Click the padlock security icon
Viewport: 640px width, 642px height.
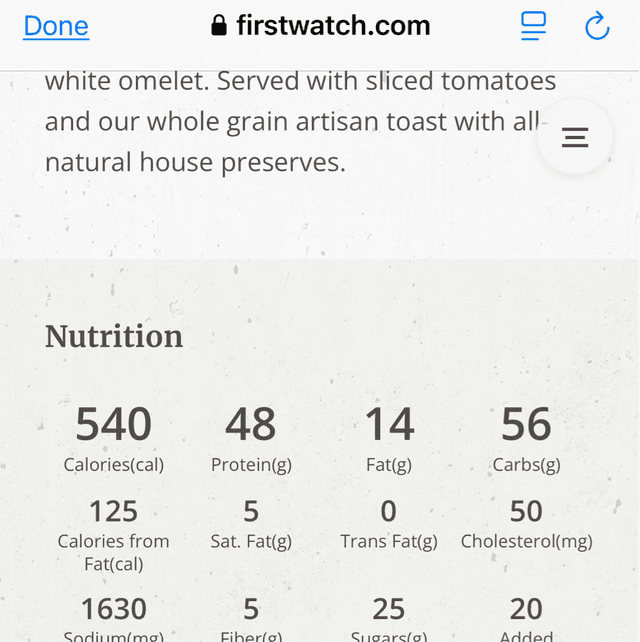[219, 26]
